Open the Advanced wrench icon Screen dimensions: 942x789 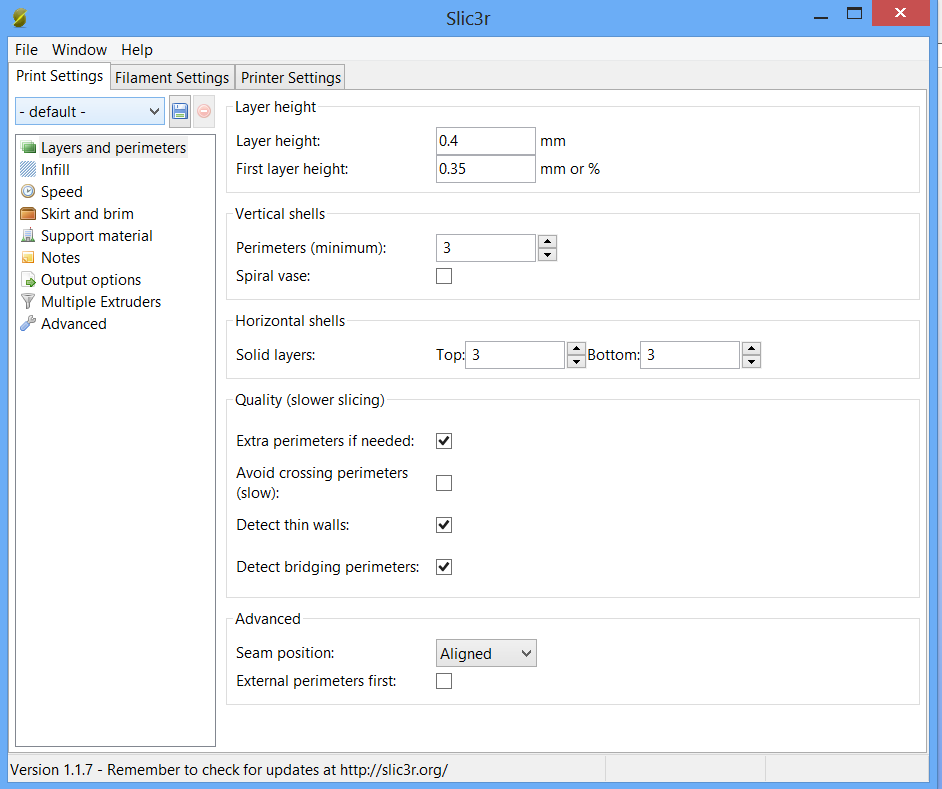coord(28,324)
